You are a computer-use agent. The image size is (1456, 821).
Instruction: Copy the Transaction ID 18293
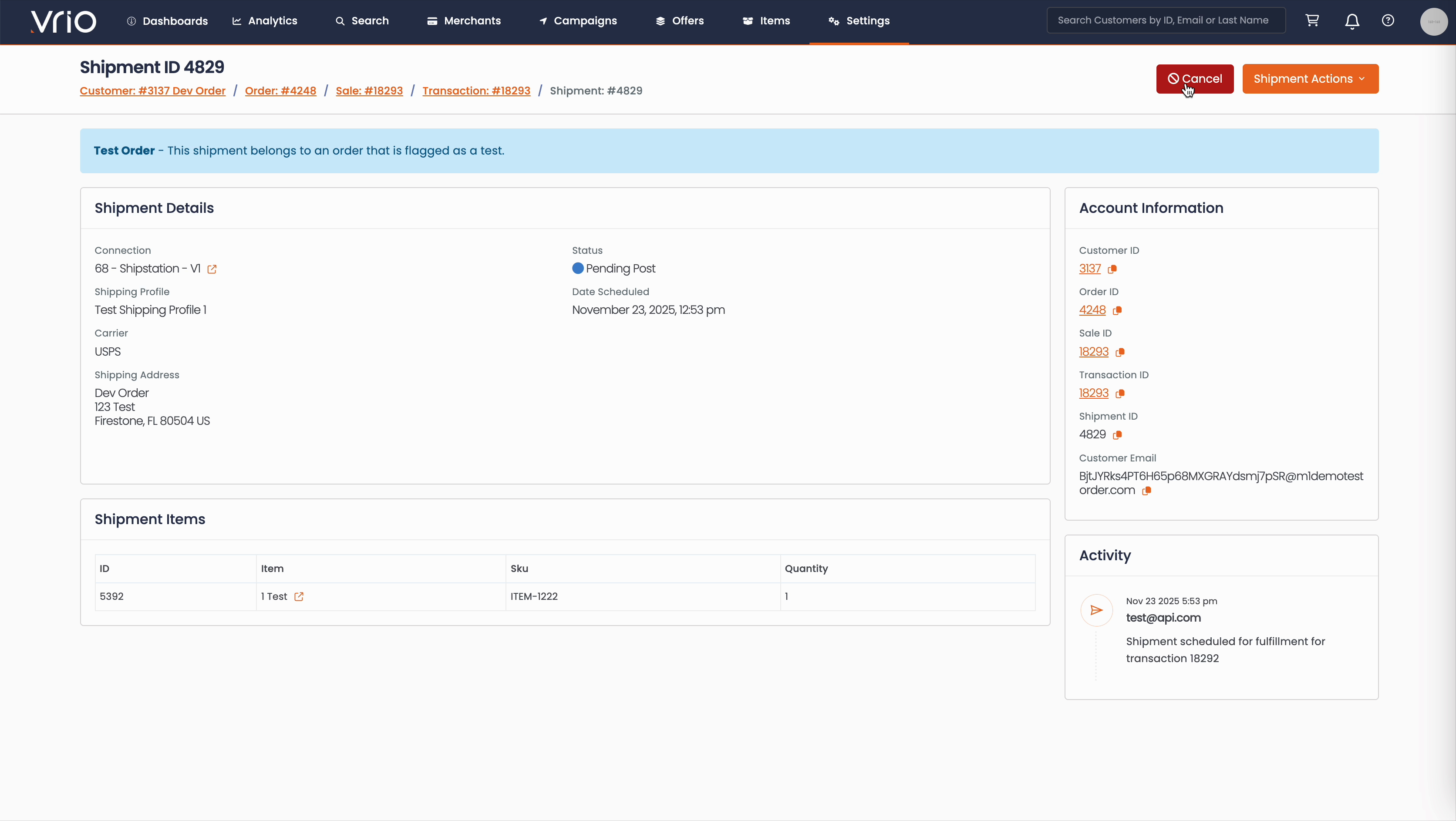[x=1120, y=393]
